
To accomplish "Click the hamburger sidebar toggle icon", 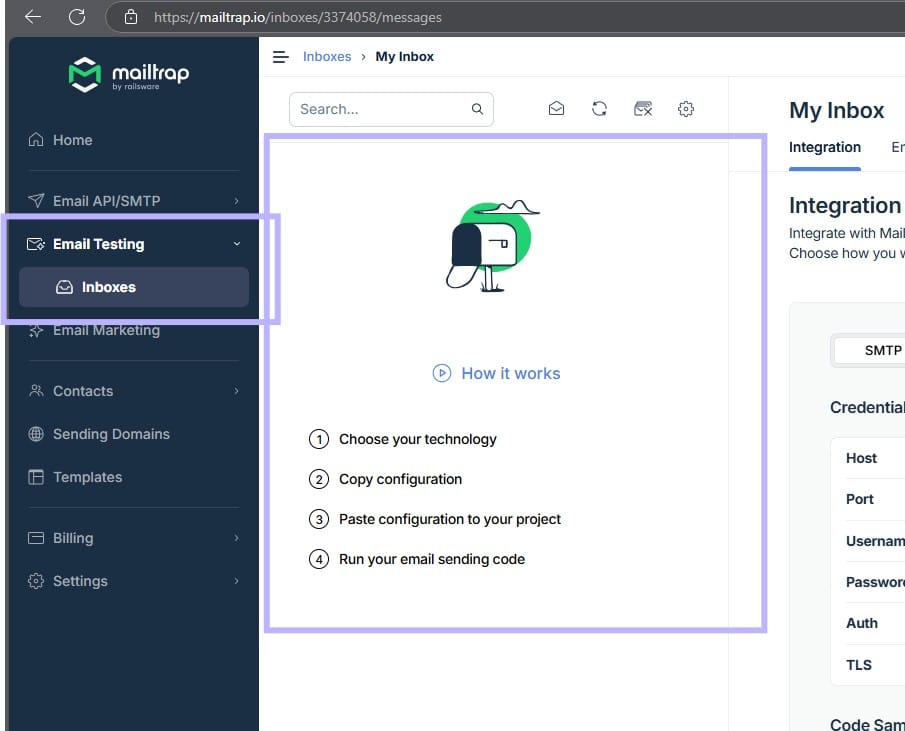I will [x=281, y=57].
